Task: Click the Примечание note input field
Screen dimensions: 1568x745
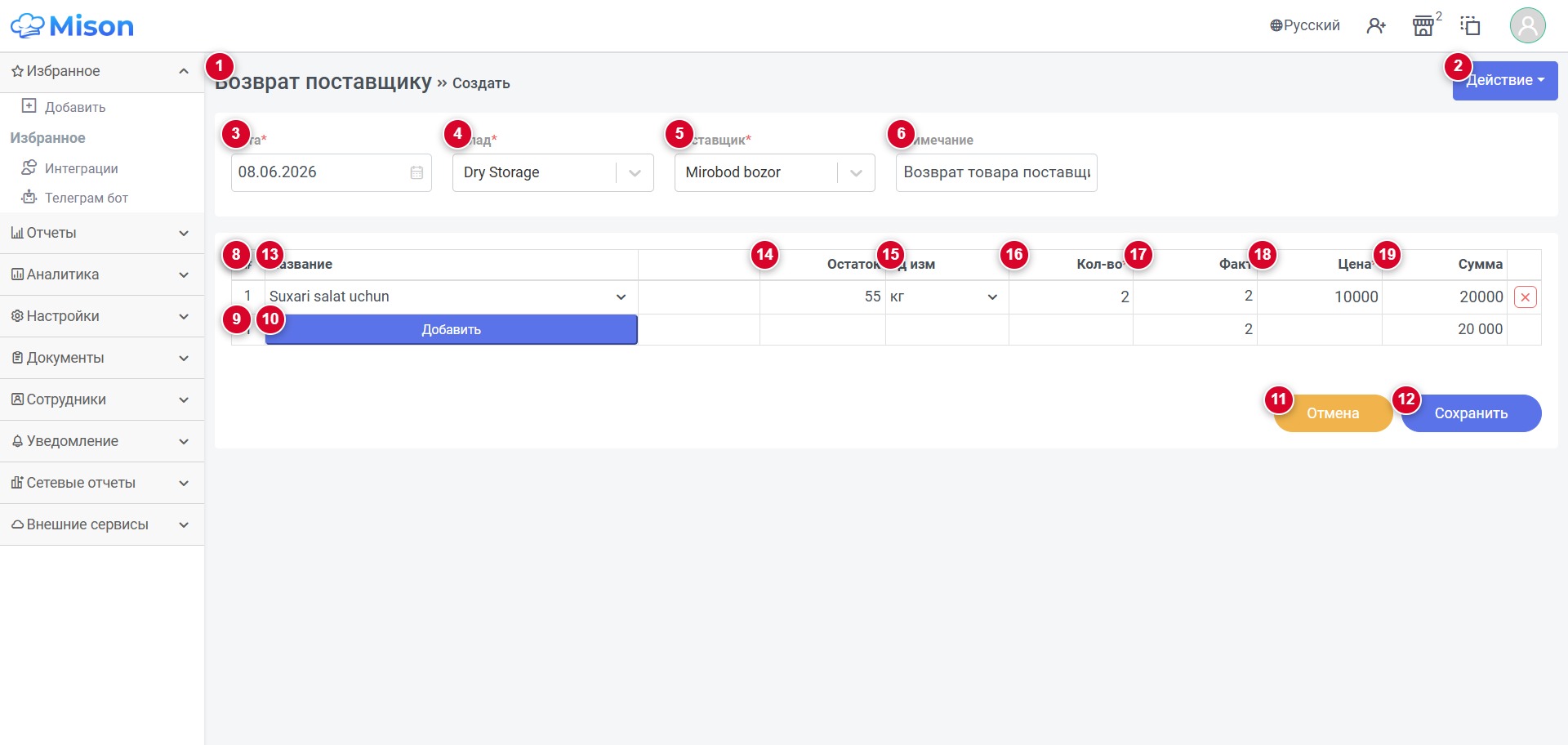Action: tap(996, 172)
